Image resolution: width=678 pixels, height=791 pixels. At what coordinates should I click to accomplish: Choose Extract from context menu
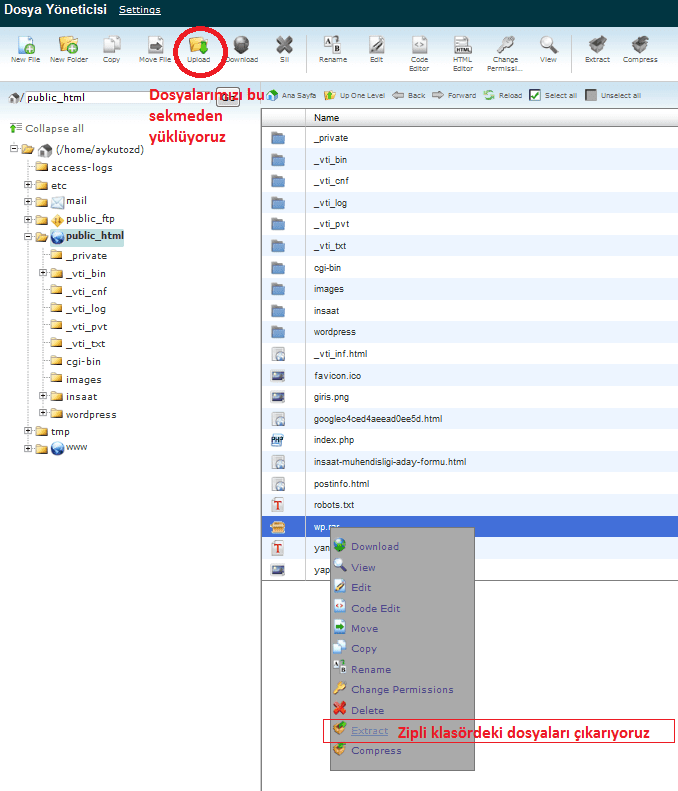(369, 731)
